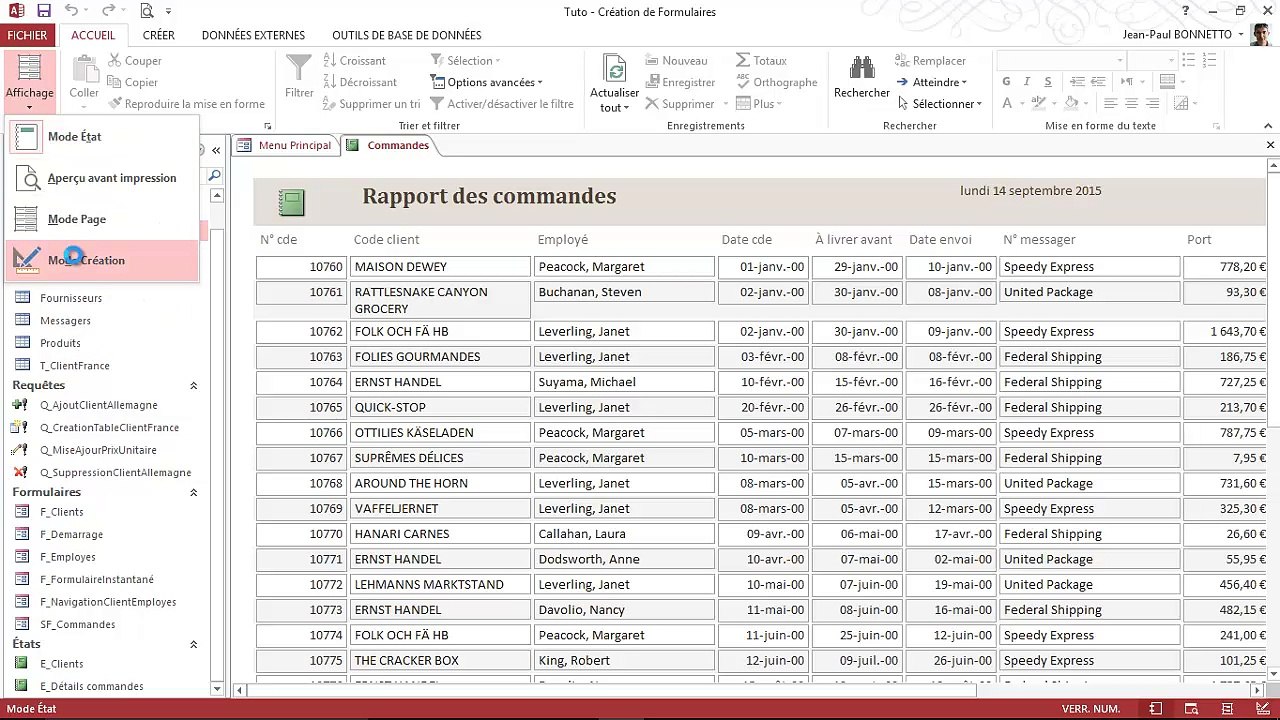Open the CRÉER ribbon tab
Screen dimensions: 1280x720
pos(158,35)
